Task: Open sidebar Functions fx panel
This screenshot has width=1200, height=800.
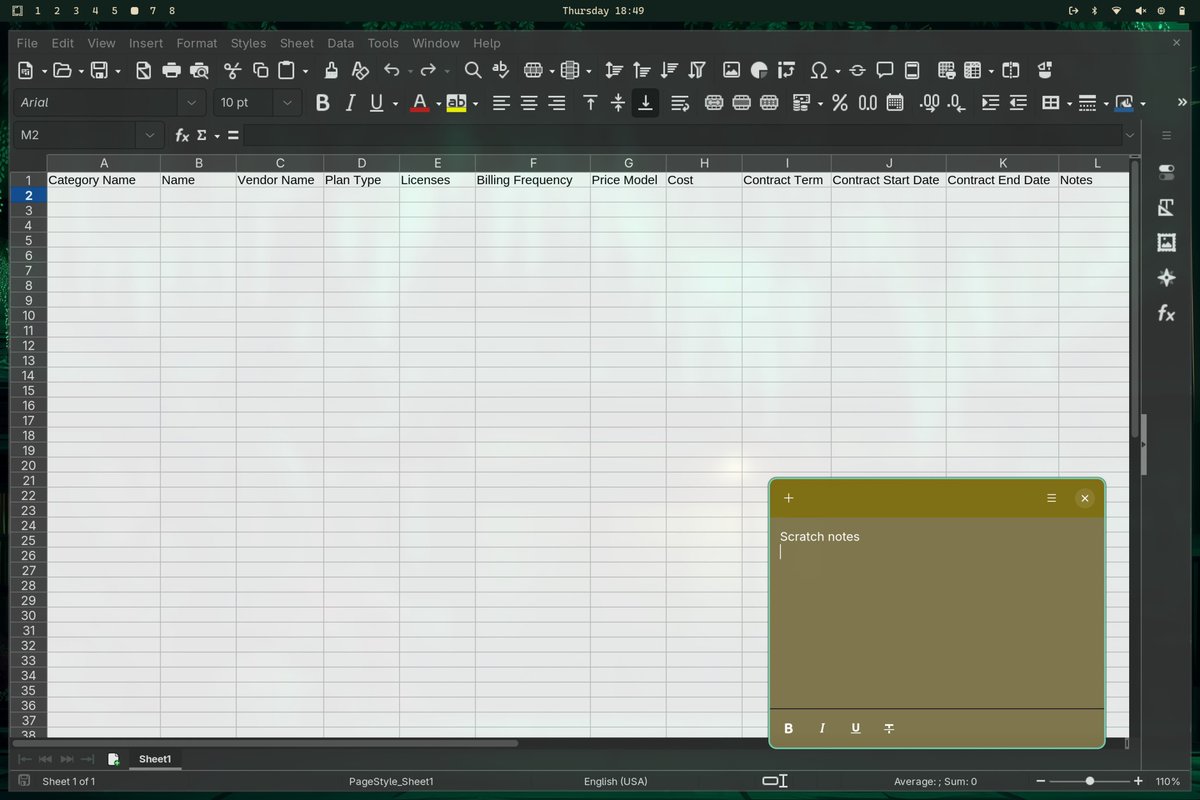Action: pyautogui.click(x=1166, y=314)
